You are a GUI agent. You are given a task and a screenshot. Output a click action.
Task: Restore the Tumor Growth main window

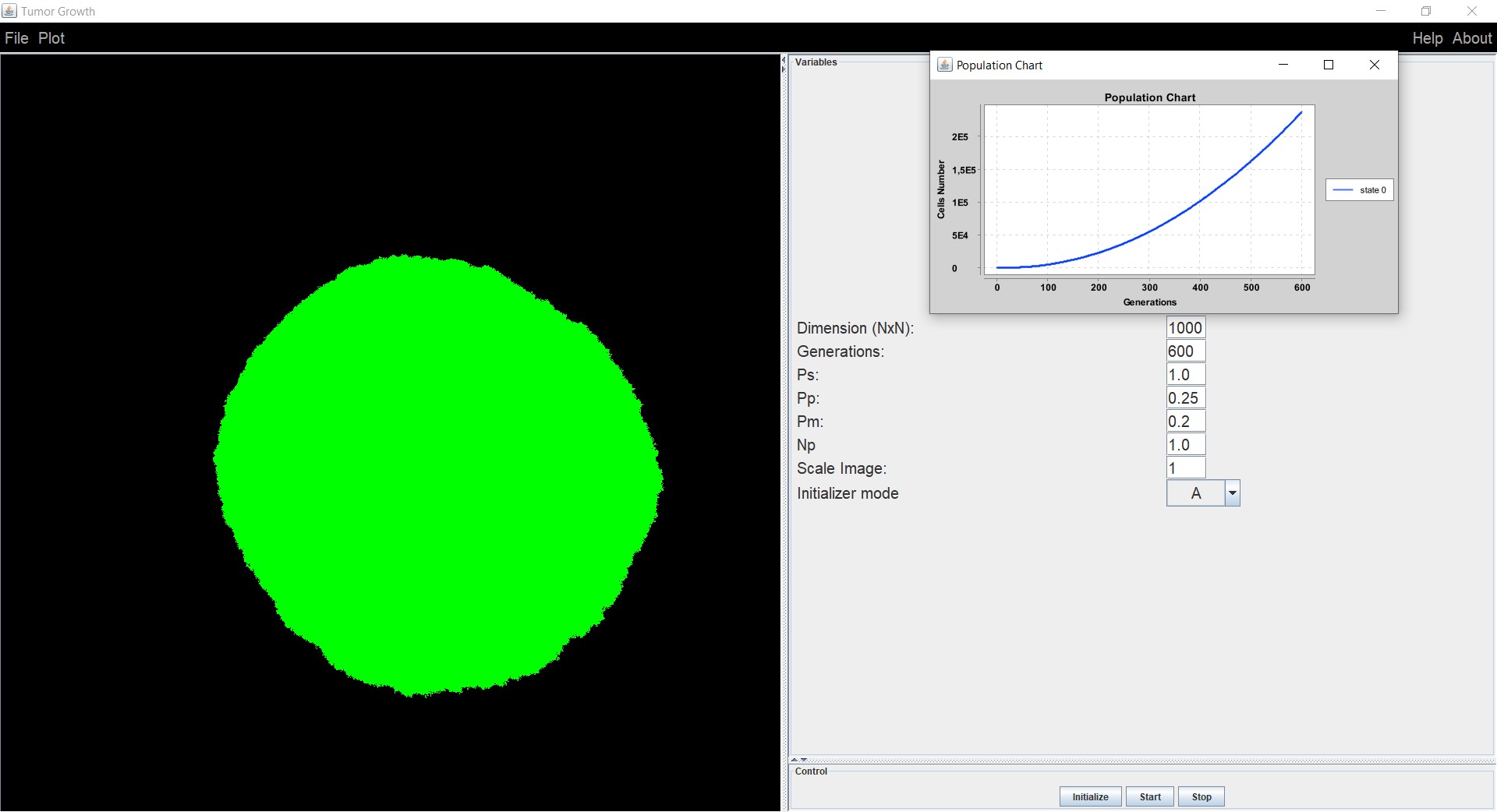coord(1426,11)
